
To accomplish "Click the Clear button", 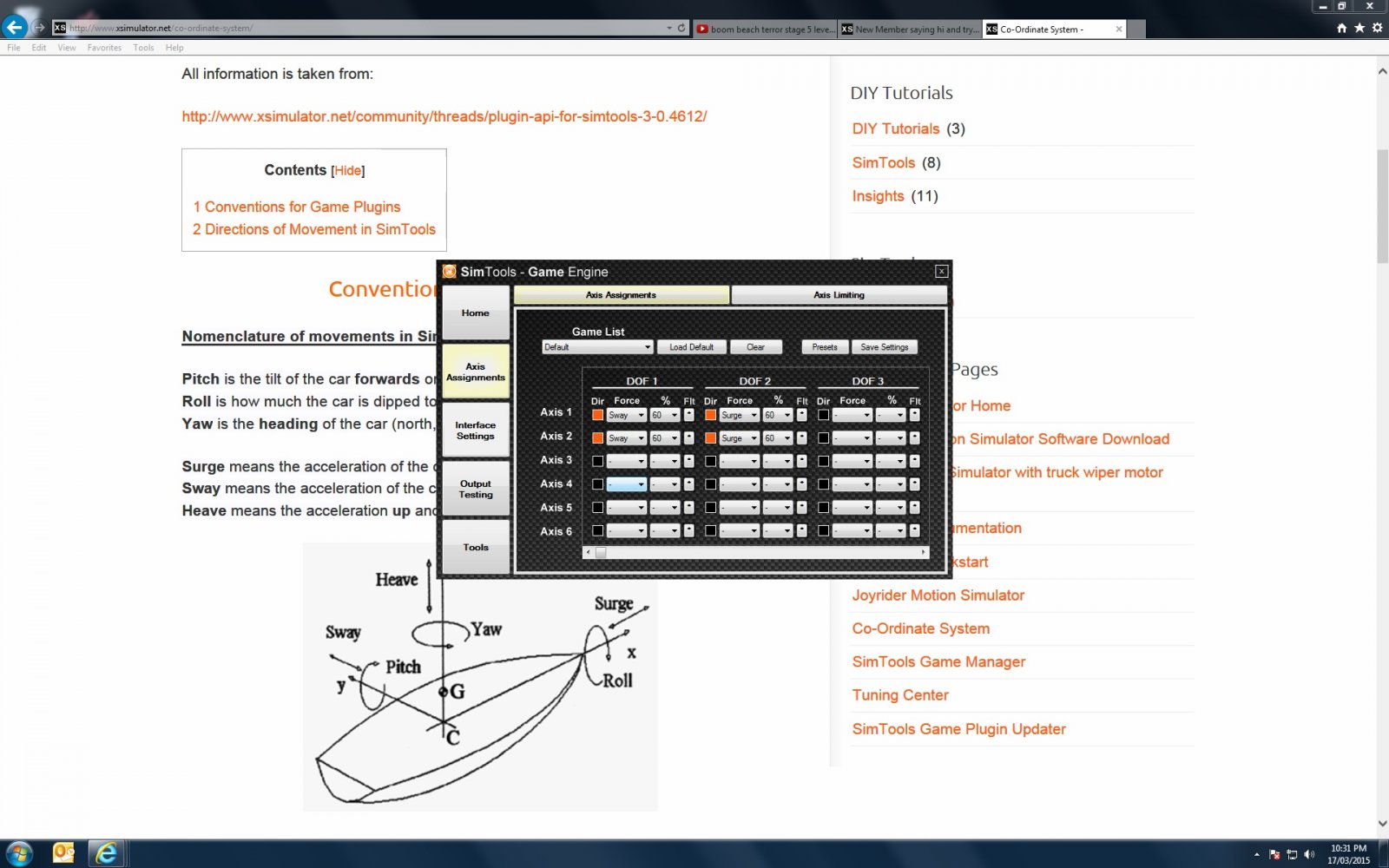I will click(755, 347).
